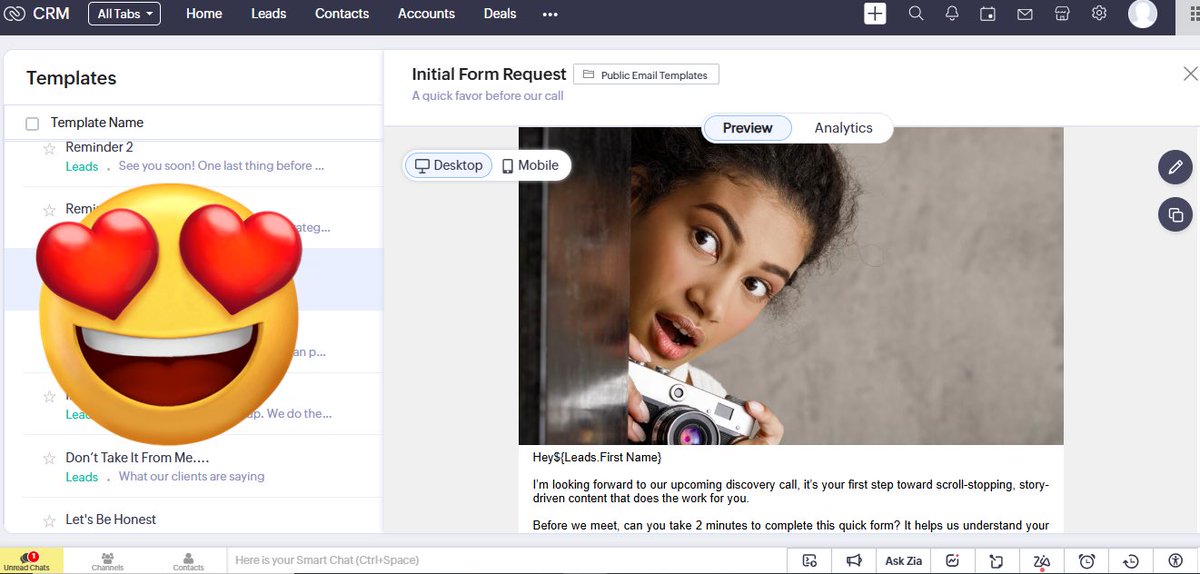Open the Deals module
1200x574 pixels.
point(500,14)
